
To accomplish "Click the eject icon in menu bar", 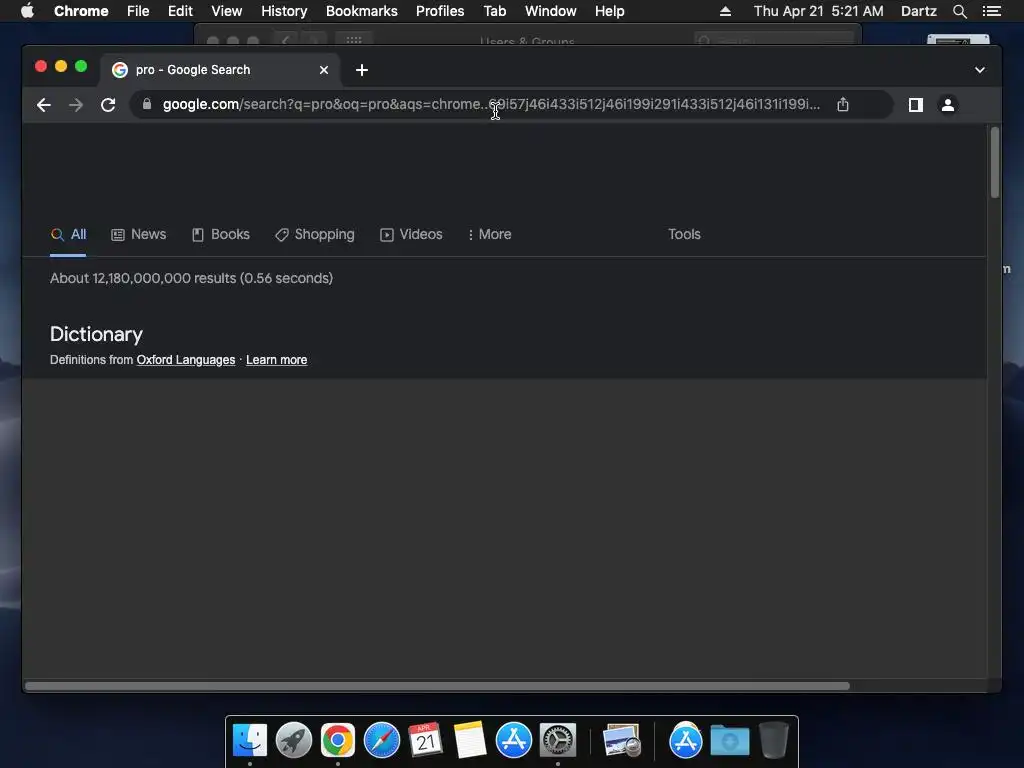I will [725, 11].
